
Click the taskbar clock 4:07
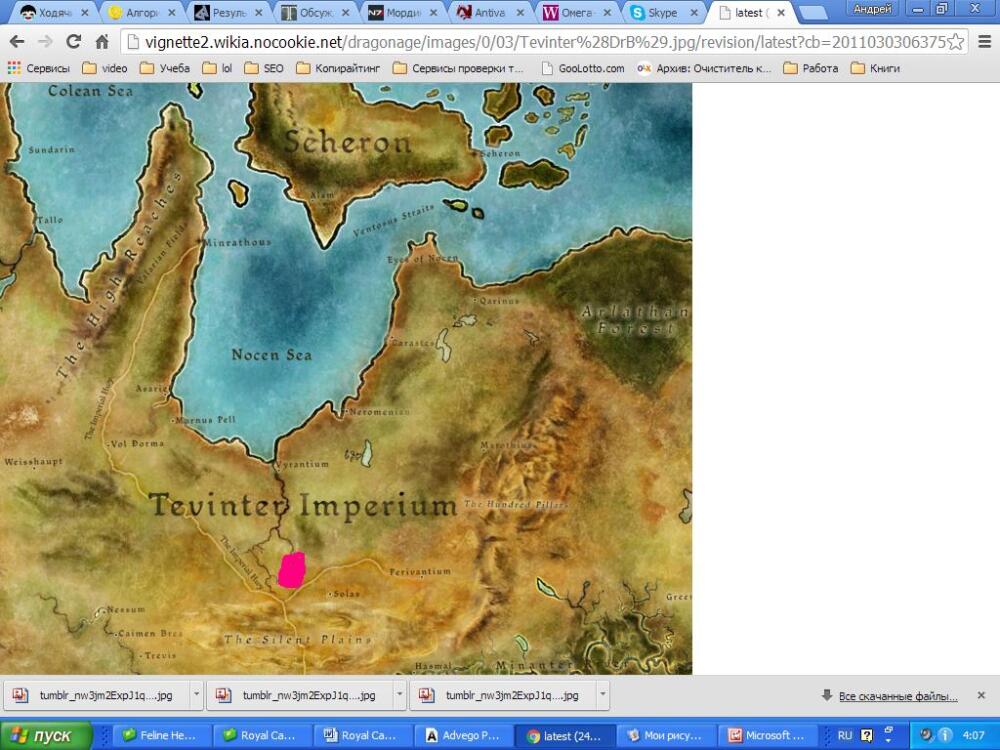pyautogui.click(x=974, y=735)
